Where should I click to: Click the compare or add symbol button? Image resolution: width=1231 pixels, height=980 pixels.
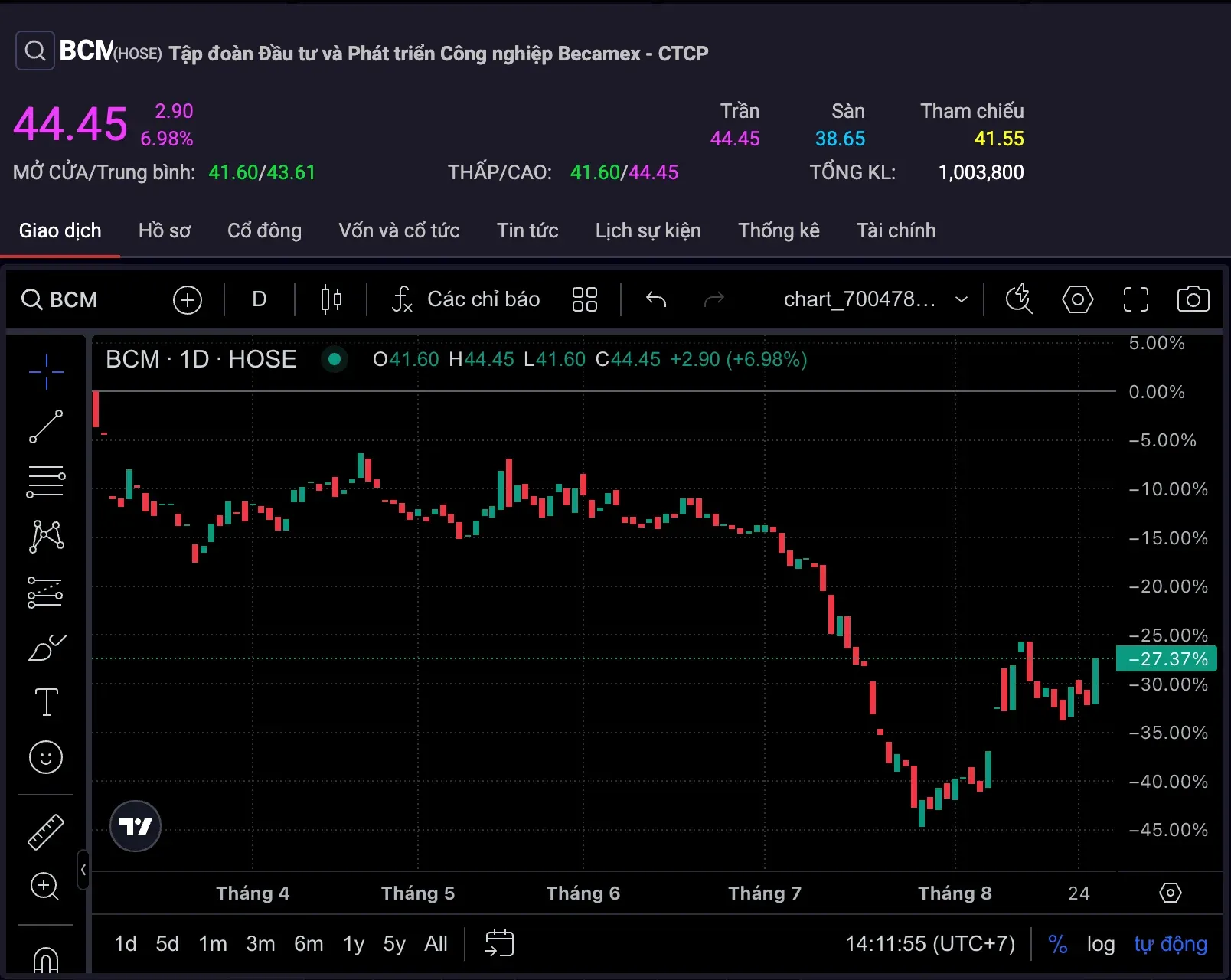coord(188,299)
